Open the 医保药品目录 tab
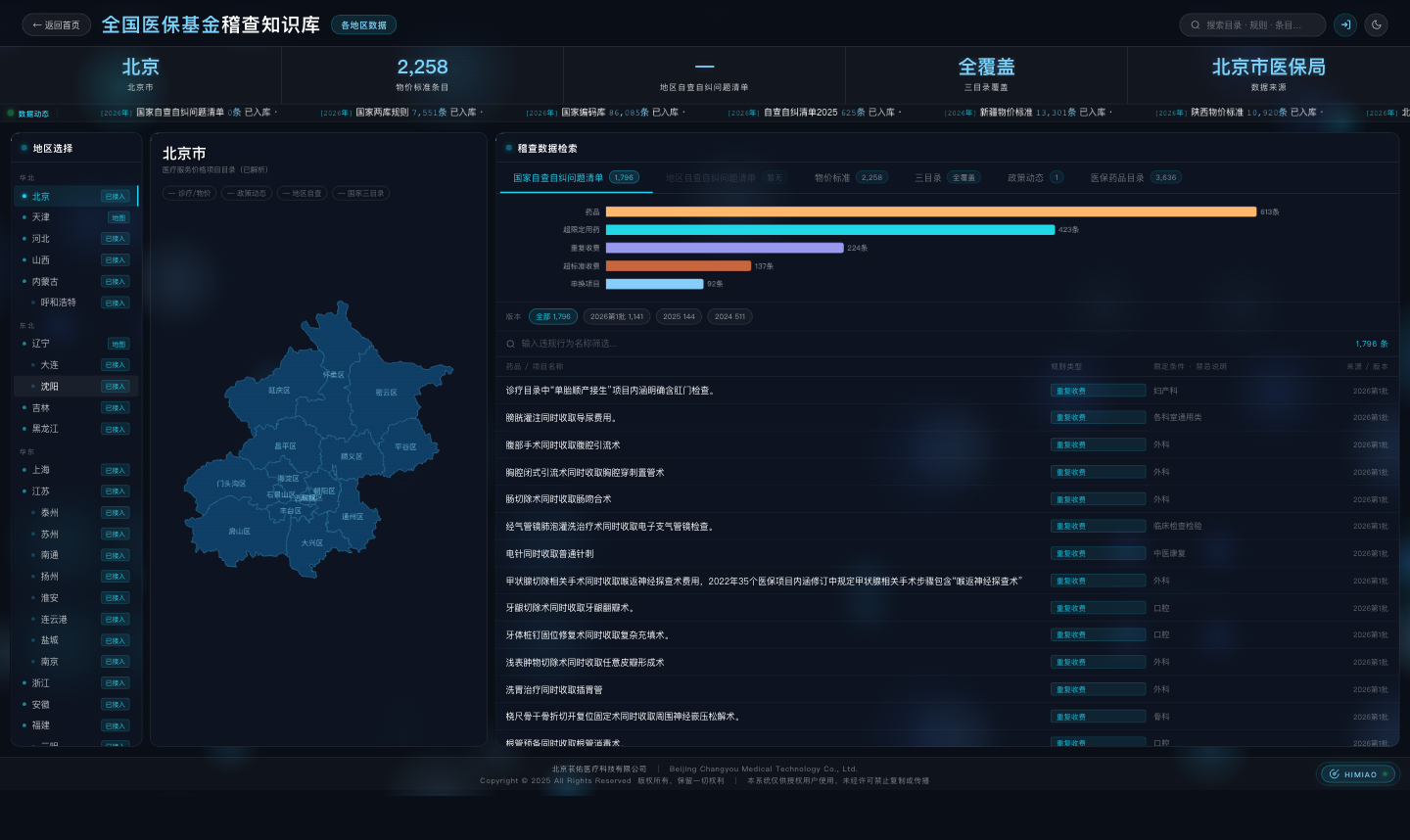 (x=1136, y=178)
